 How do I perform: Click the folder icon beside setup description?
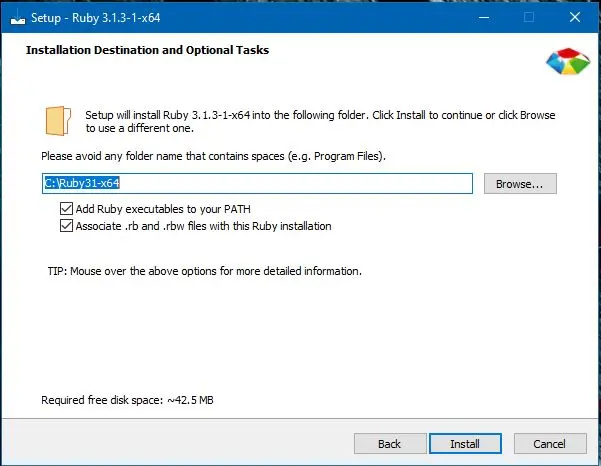[x=58, y=121]
